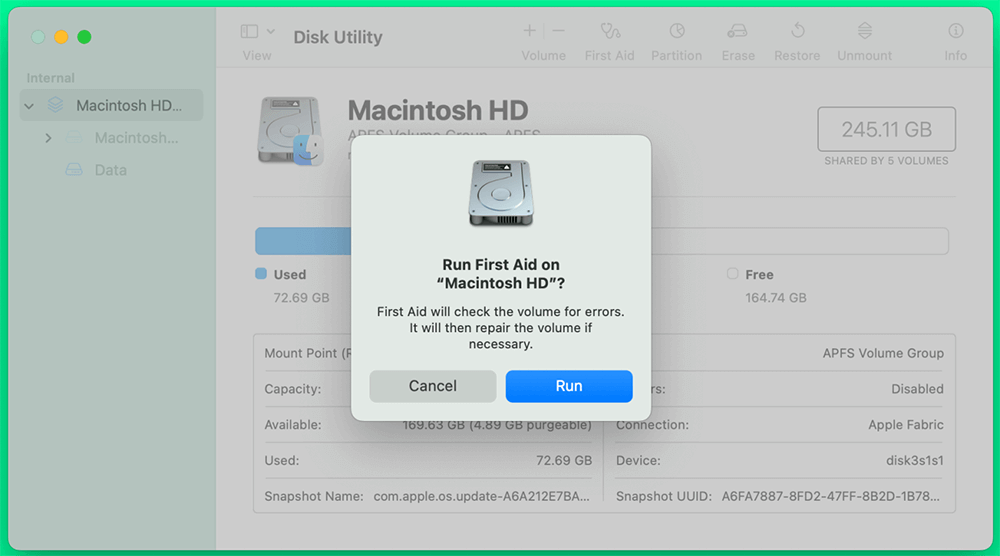The height and width of the screenshot is (556, 1000).
Task: Click the 164.74 GB free value
Action: [776, 298]
